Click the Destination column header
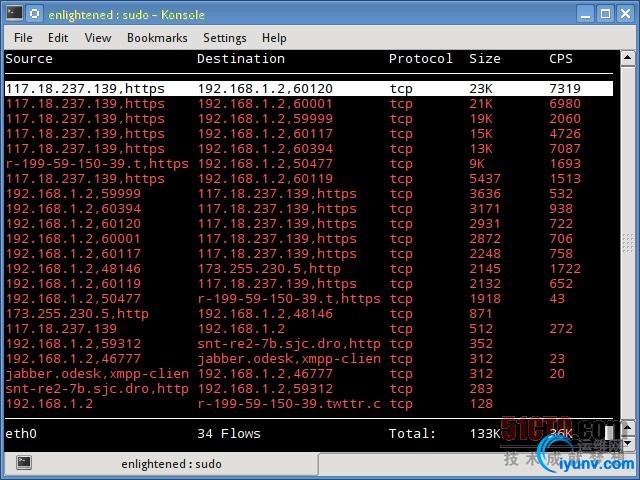The height and width of the screenshot is (480, 640). 241,59
